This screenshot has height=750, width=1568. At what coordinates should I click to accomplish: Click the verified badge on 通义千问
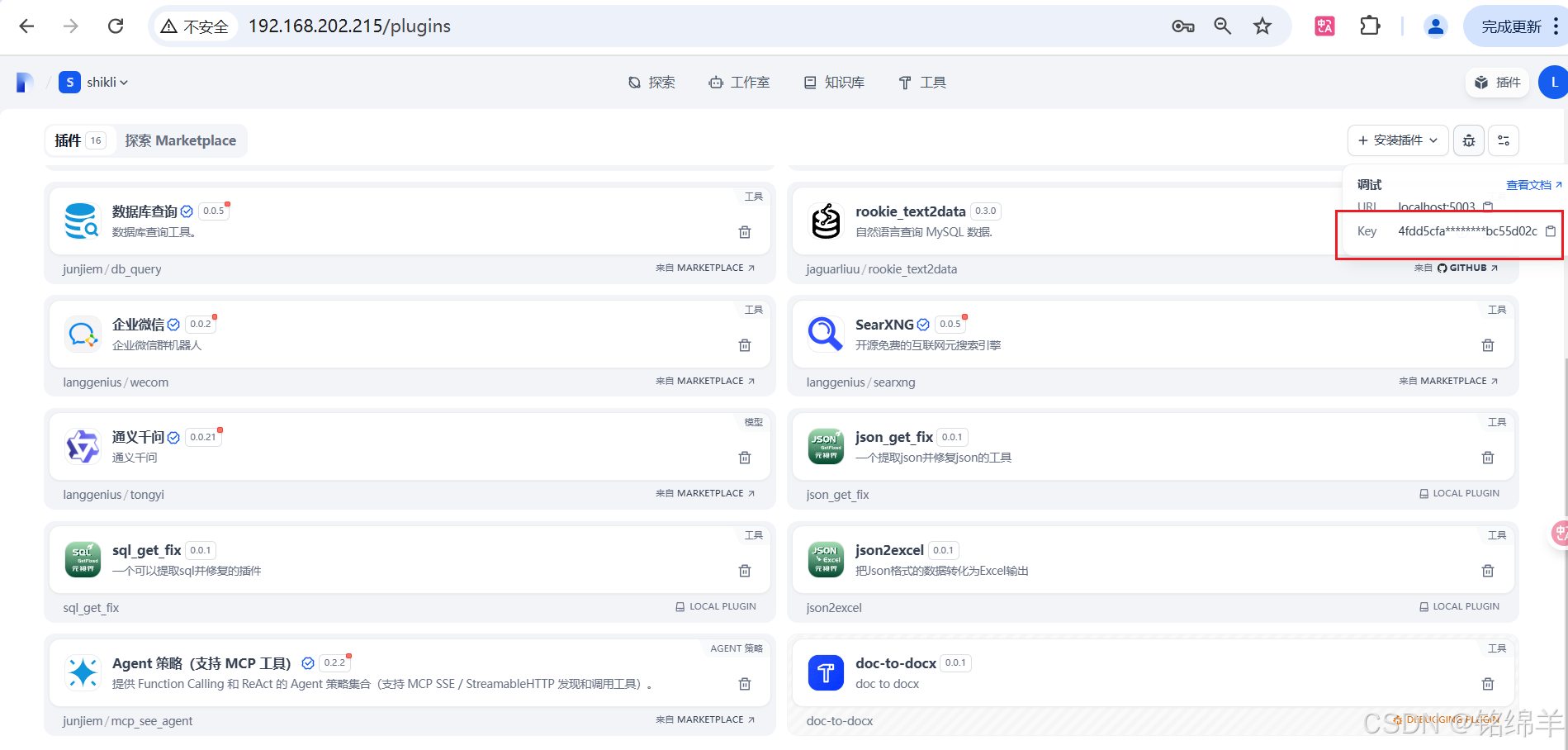[173, 437]
